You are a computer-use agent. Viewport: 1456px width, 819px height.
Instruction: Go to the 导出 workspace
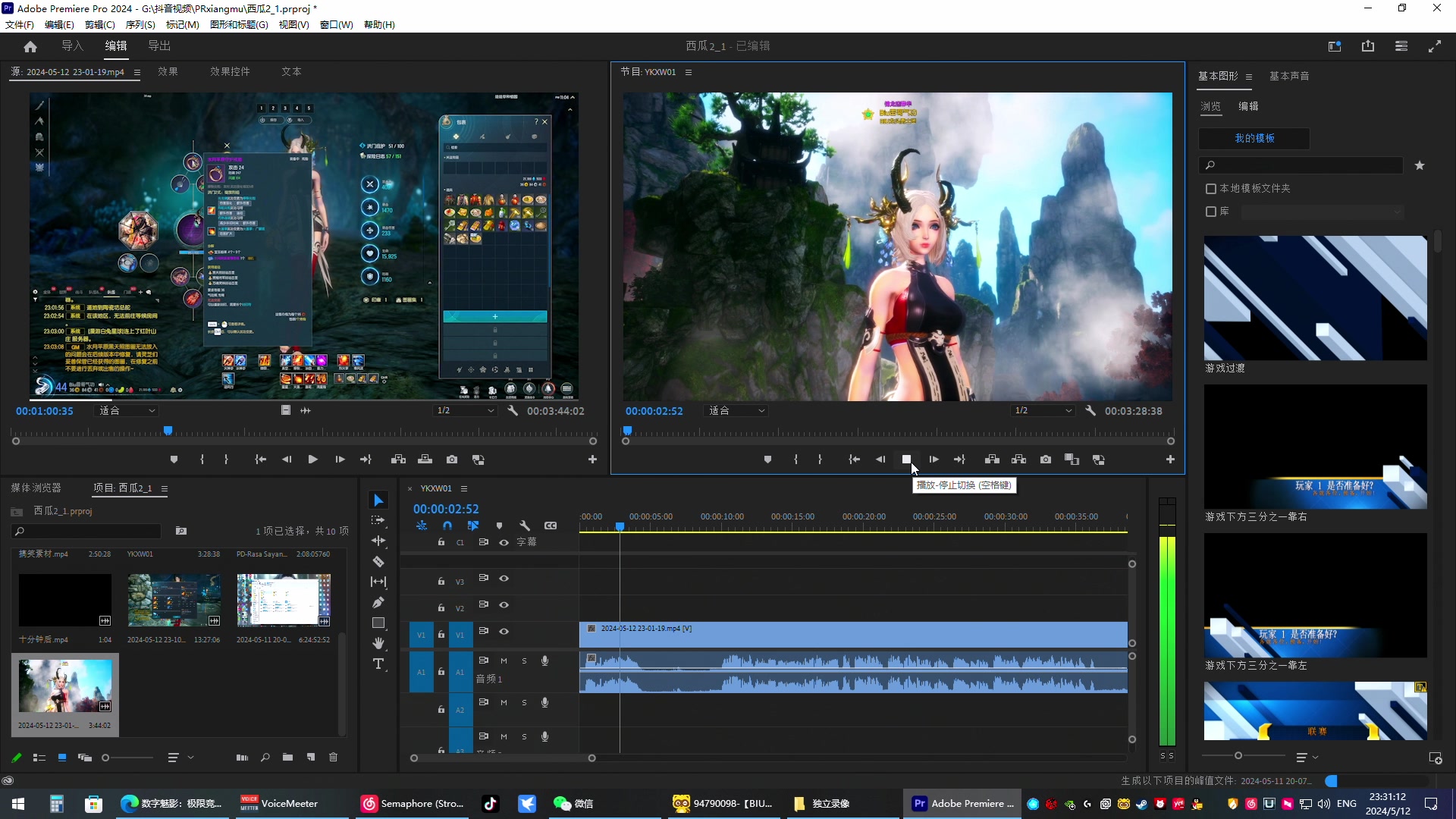coord(159,45)
